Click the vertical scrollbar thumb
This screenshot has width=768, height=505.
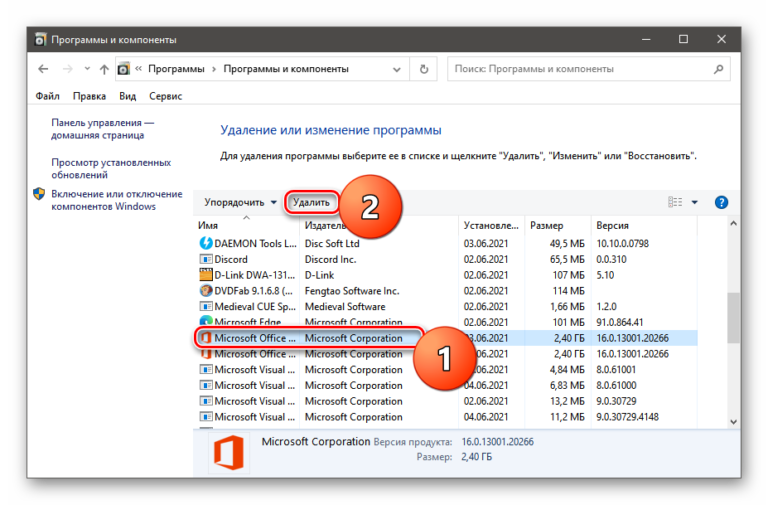(733, 318)
